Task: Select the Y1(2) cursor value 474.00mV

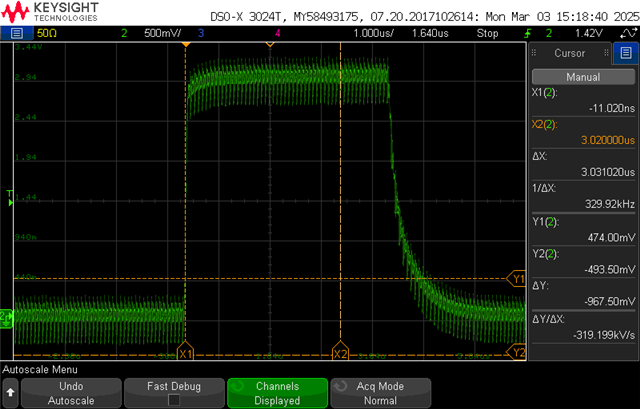Action: point(611,237)
